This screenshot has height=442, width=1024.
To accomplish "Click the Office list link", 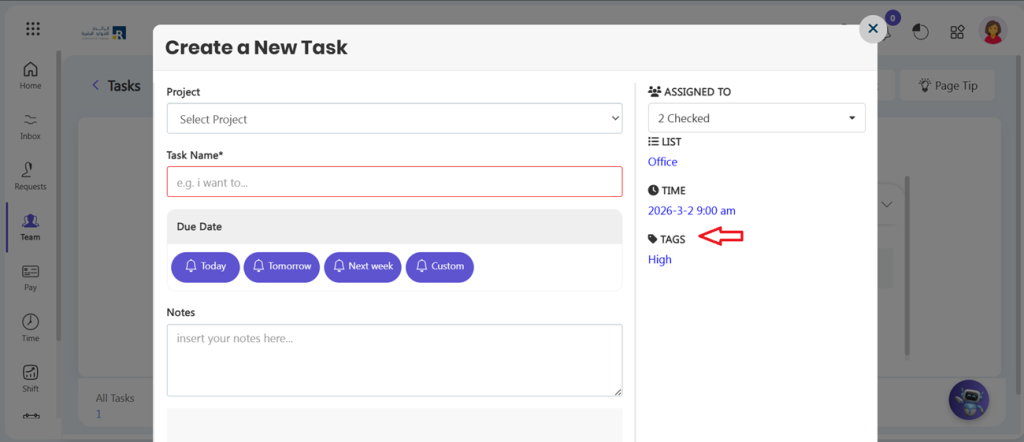I will (x=662, y=162).
